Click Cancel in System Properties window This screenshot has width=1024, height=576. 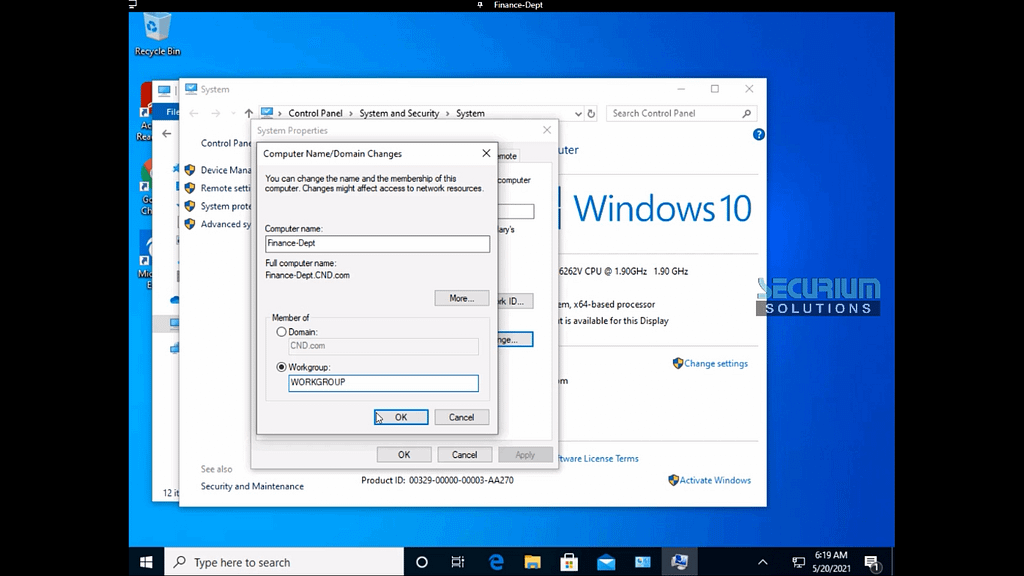(464, 455)
